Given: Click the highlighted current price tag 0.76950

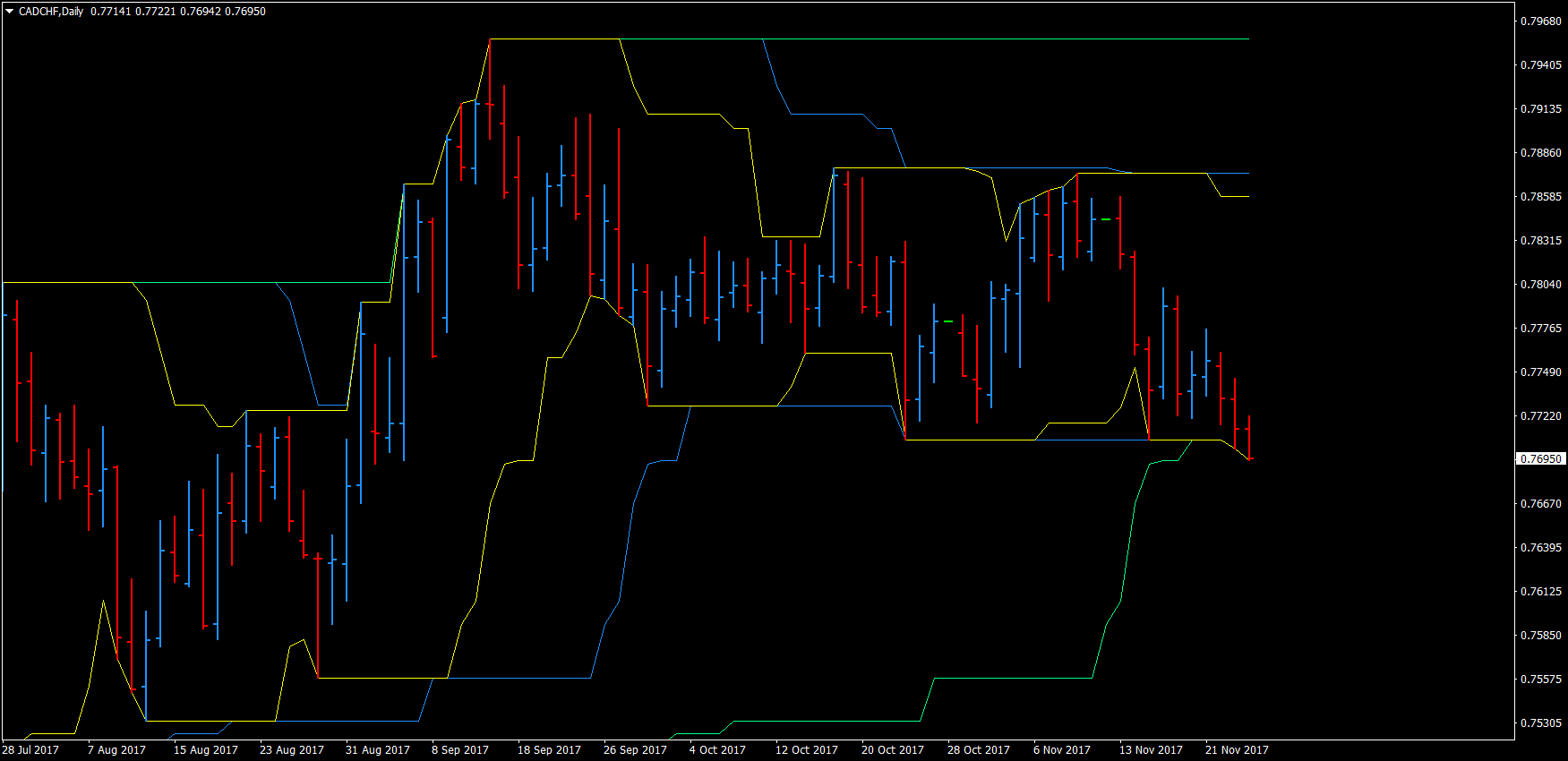Looking at the screenshot, I should [1541, 458].
